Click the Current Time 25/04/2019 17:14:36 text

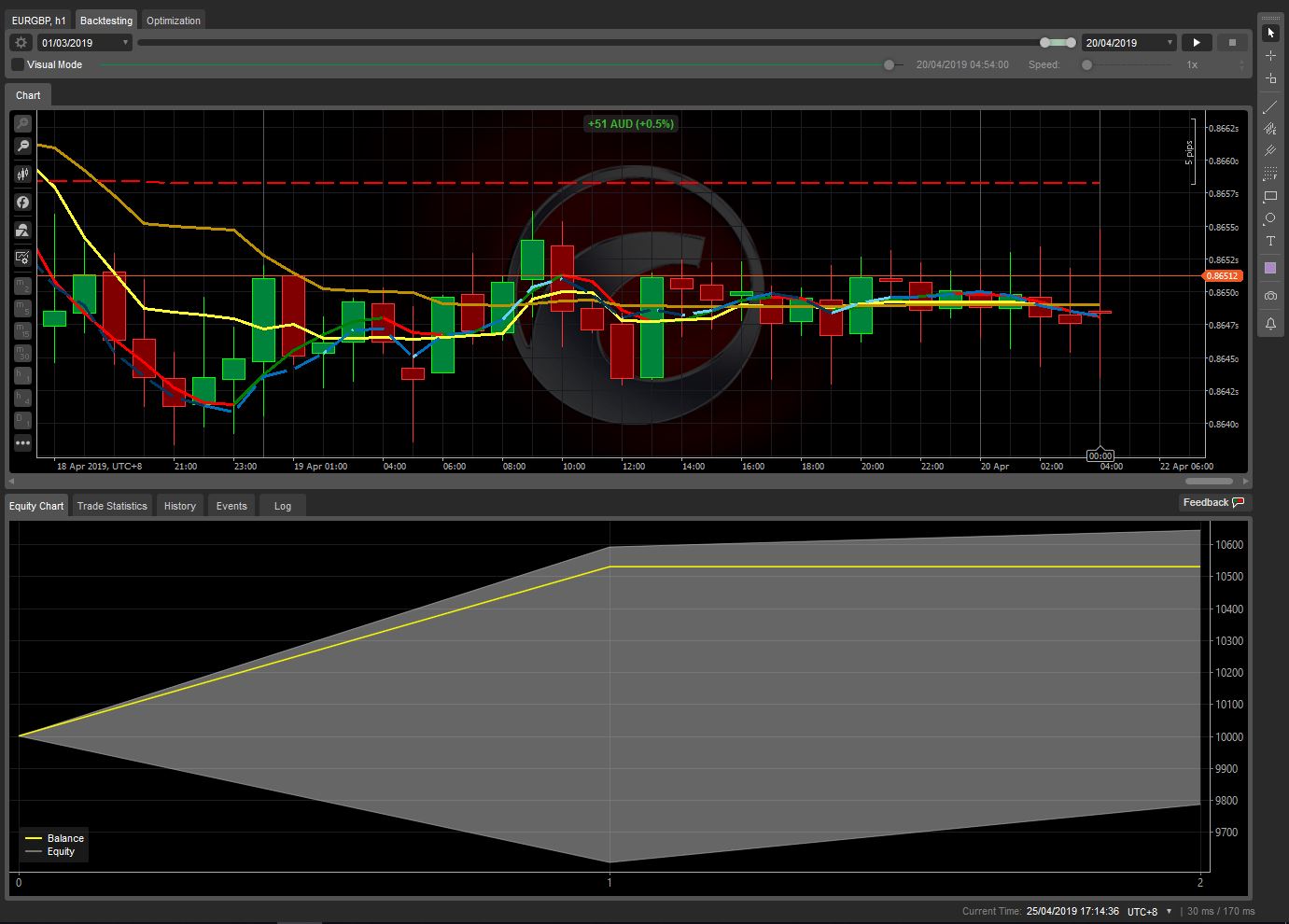(1041, 912)
